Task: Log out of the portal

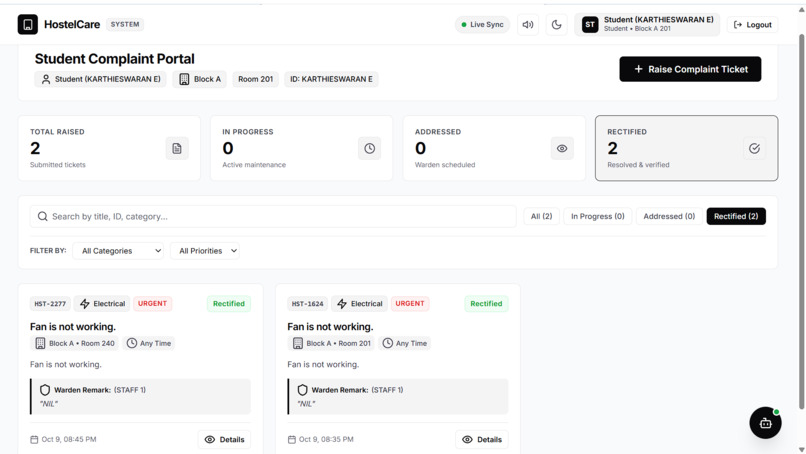Action: click(752, 25)
